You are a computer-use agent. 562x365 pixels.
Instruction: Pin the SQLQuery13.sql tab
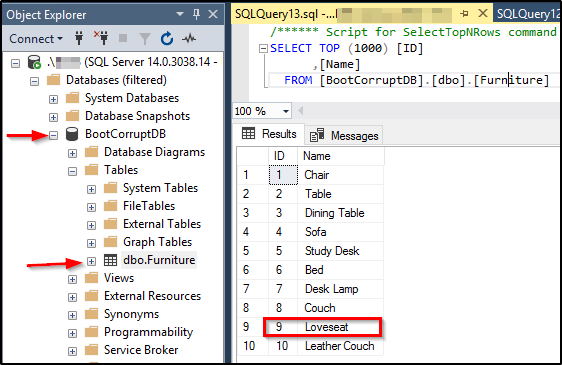[465, 14]
